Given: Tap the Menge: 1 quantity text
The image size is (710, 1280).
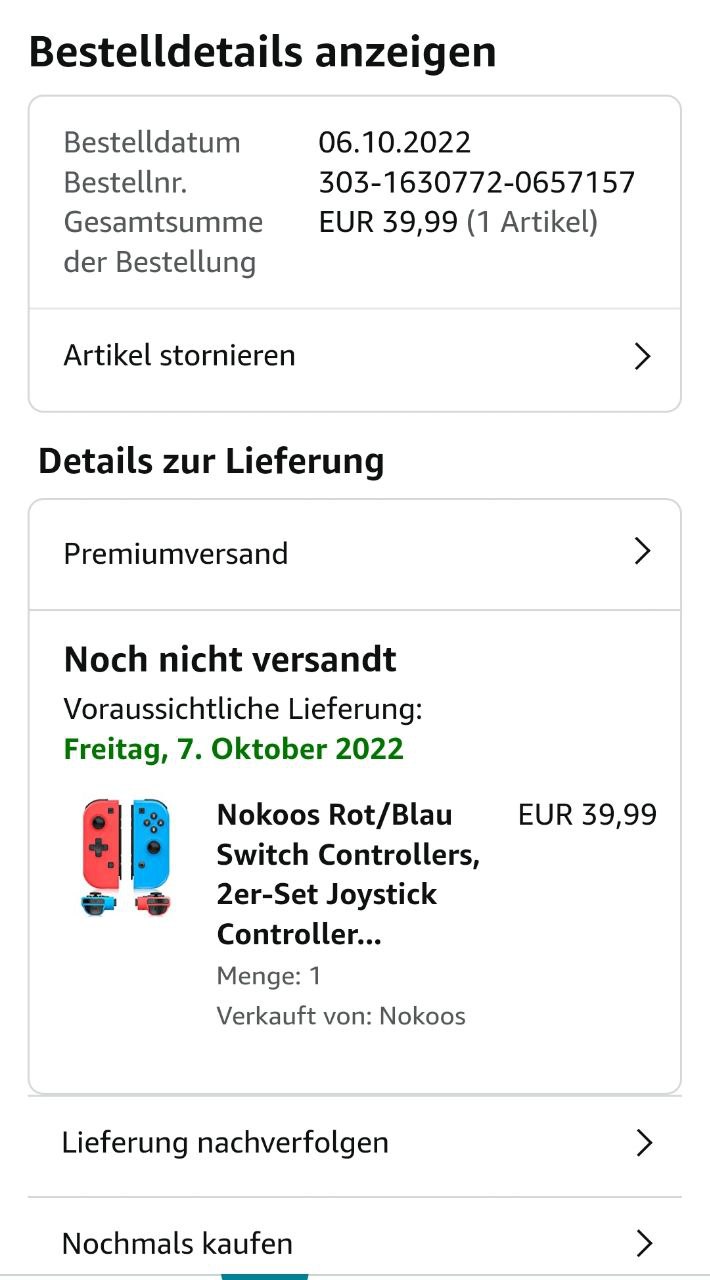Looking at the screenshot, I should [x=269, y=976].
